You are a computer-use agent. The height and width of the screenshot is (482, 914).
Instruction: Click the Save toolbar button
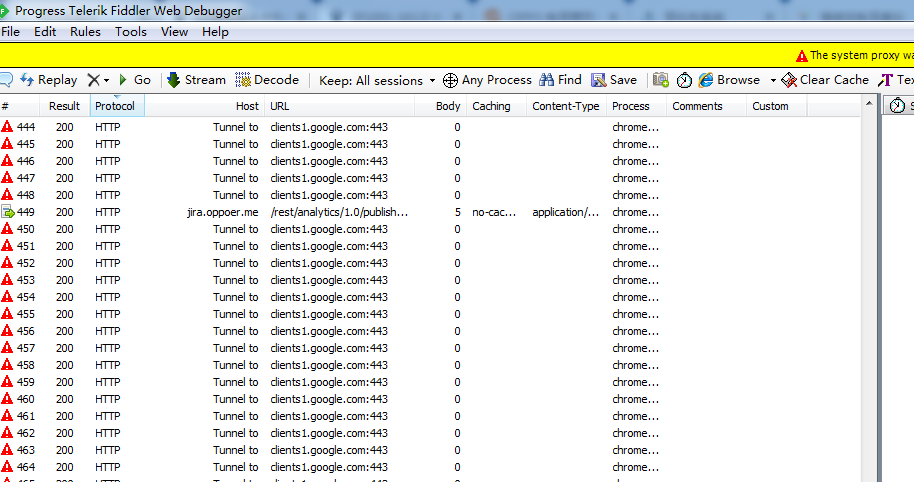coord(614,80)
